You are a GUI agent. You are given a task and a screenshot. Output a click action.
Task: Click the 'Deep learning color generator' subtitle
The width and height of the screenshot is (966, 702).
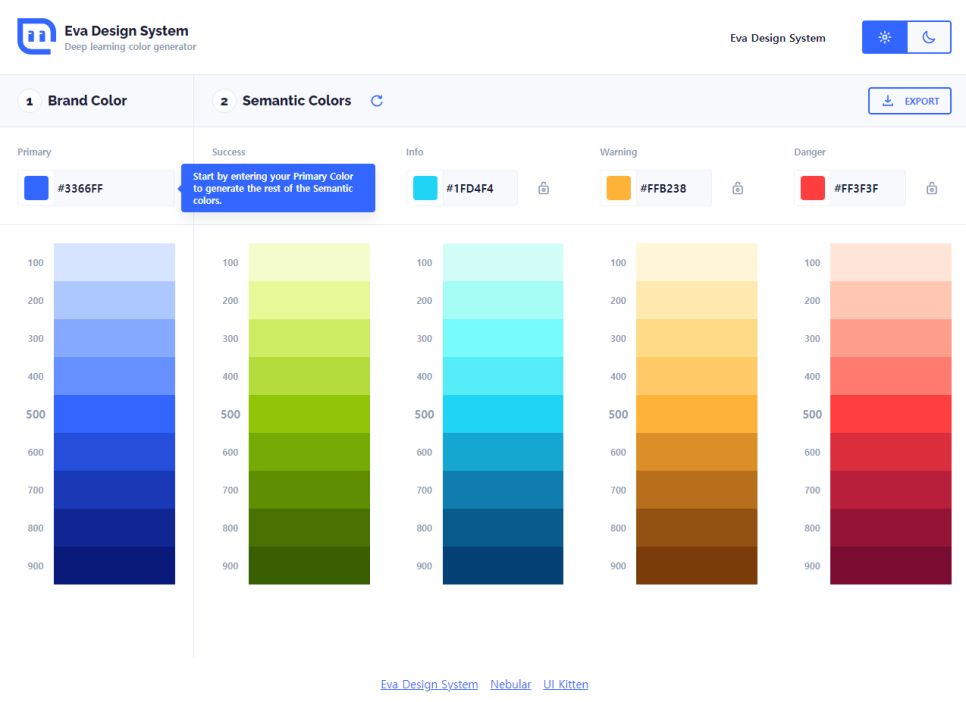(130, 47)
